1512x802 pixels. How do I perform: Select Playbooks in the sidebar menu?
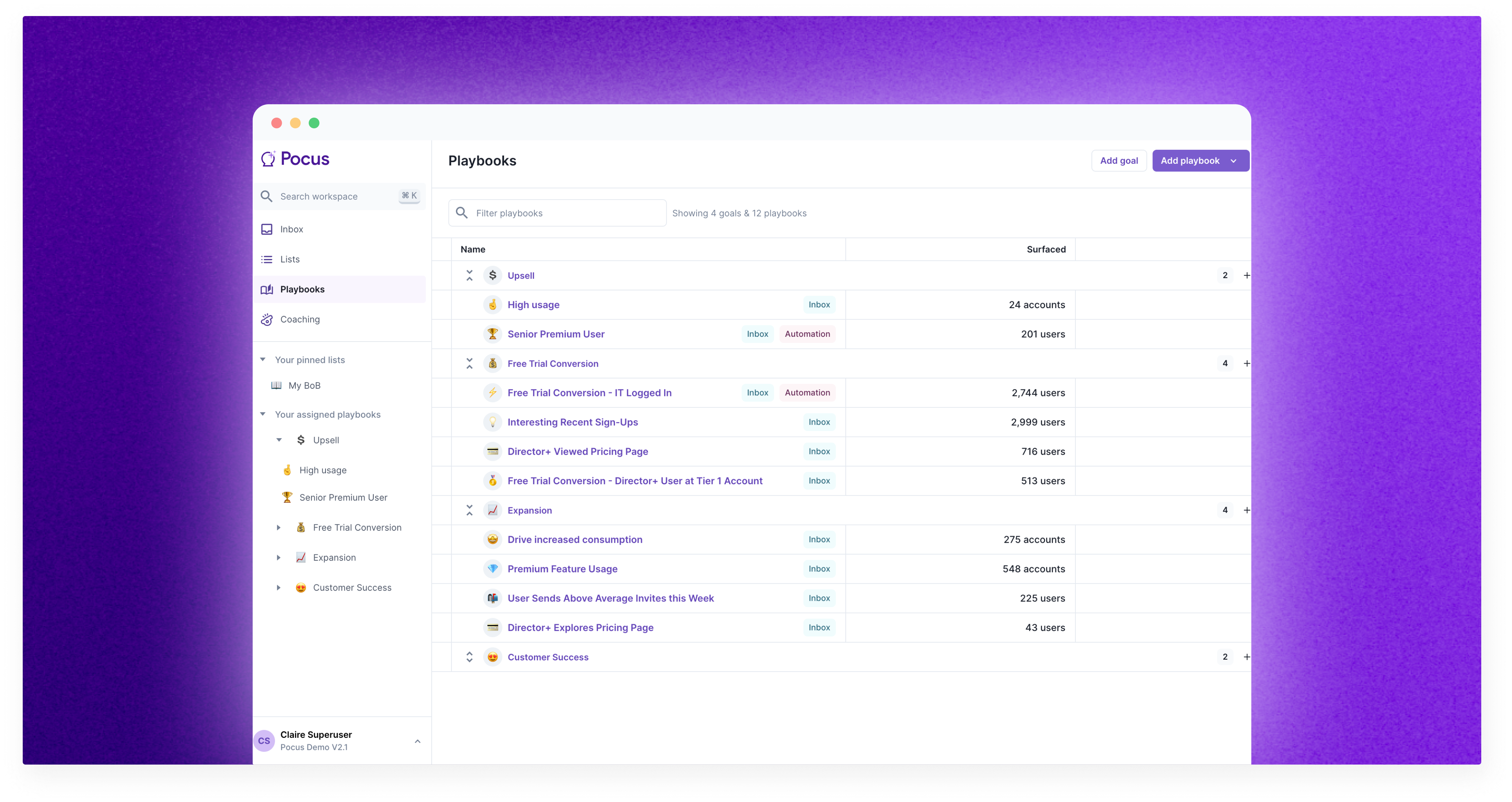click(x=302, y=289)
